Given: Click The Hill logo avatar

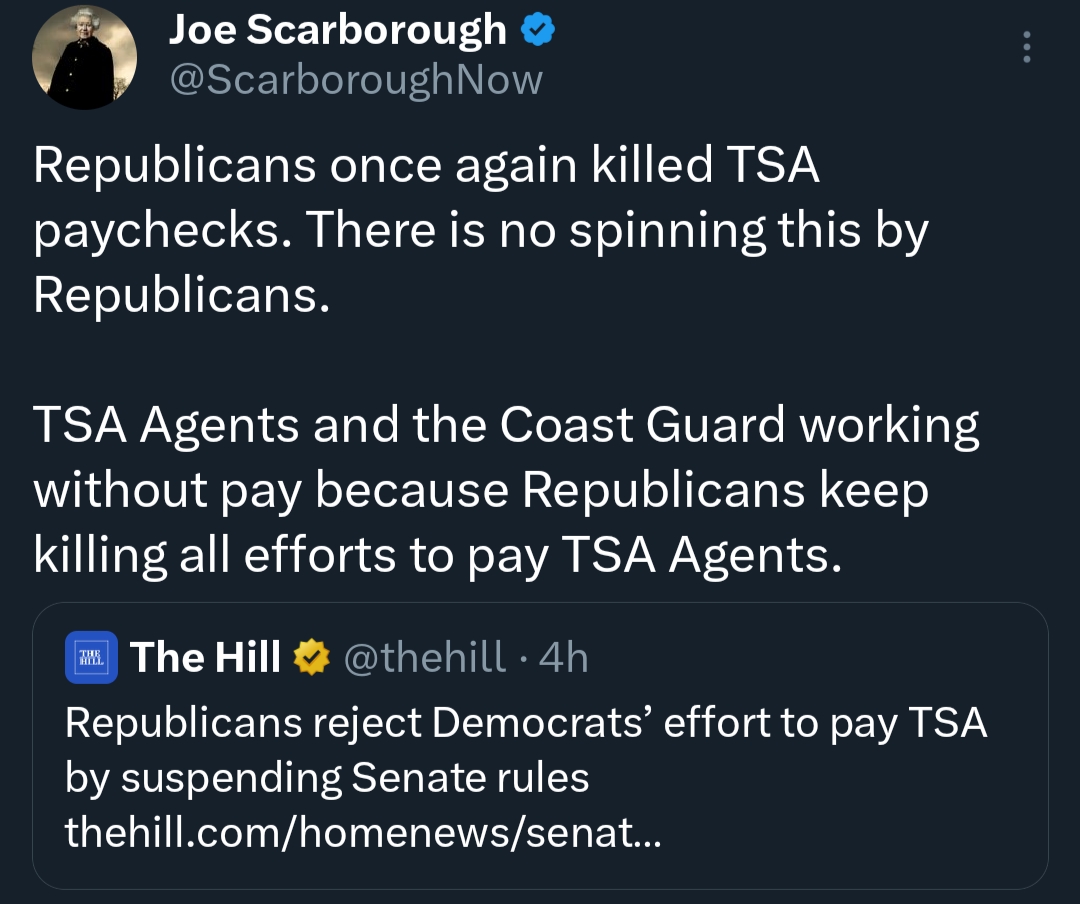Looking at the screenshot, I should coord(91,657).
